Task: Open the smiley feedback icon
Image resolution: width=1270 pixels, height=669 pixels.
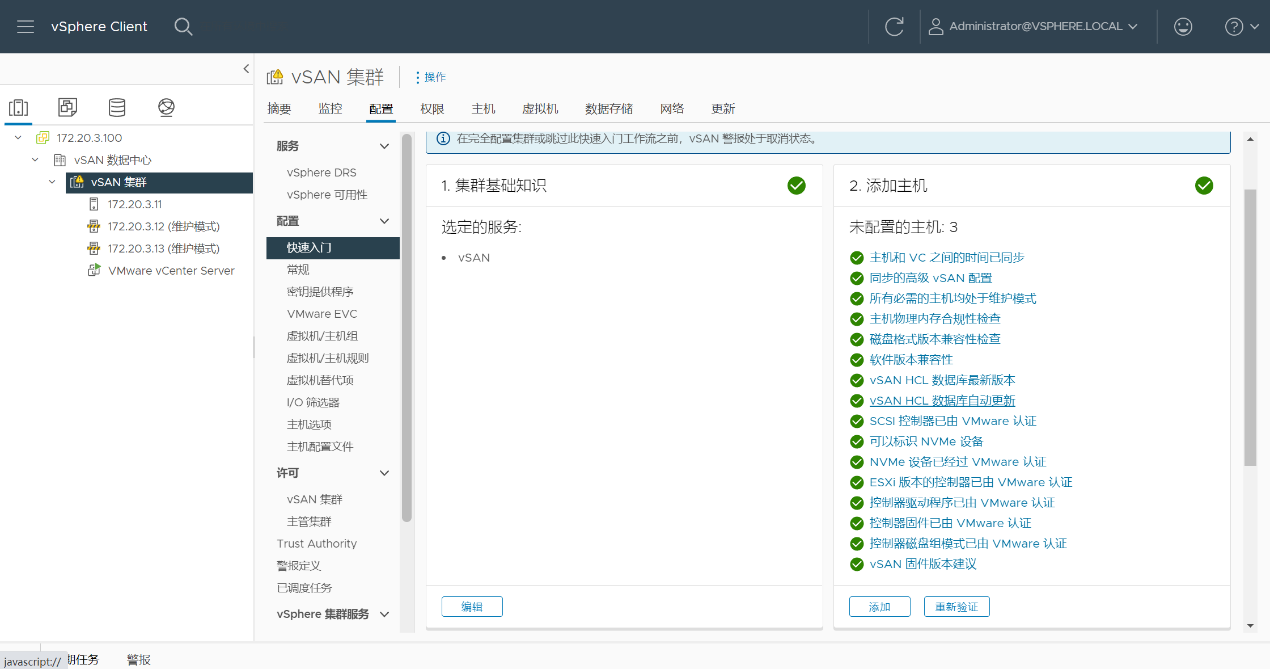Action: click(x=1183, y=27)
